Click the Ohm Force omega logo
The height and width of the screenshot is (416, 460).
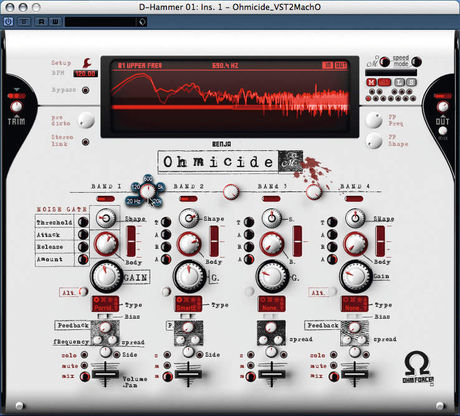point(418,368)
